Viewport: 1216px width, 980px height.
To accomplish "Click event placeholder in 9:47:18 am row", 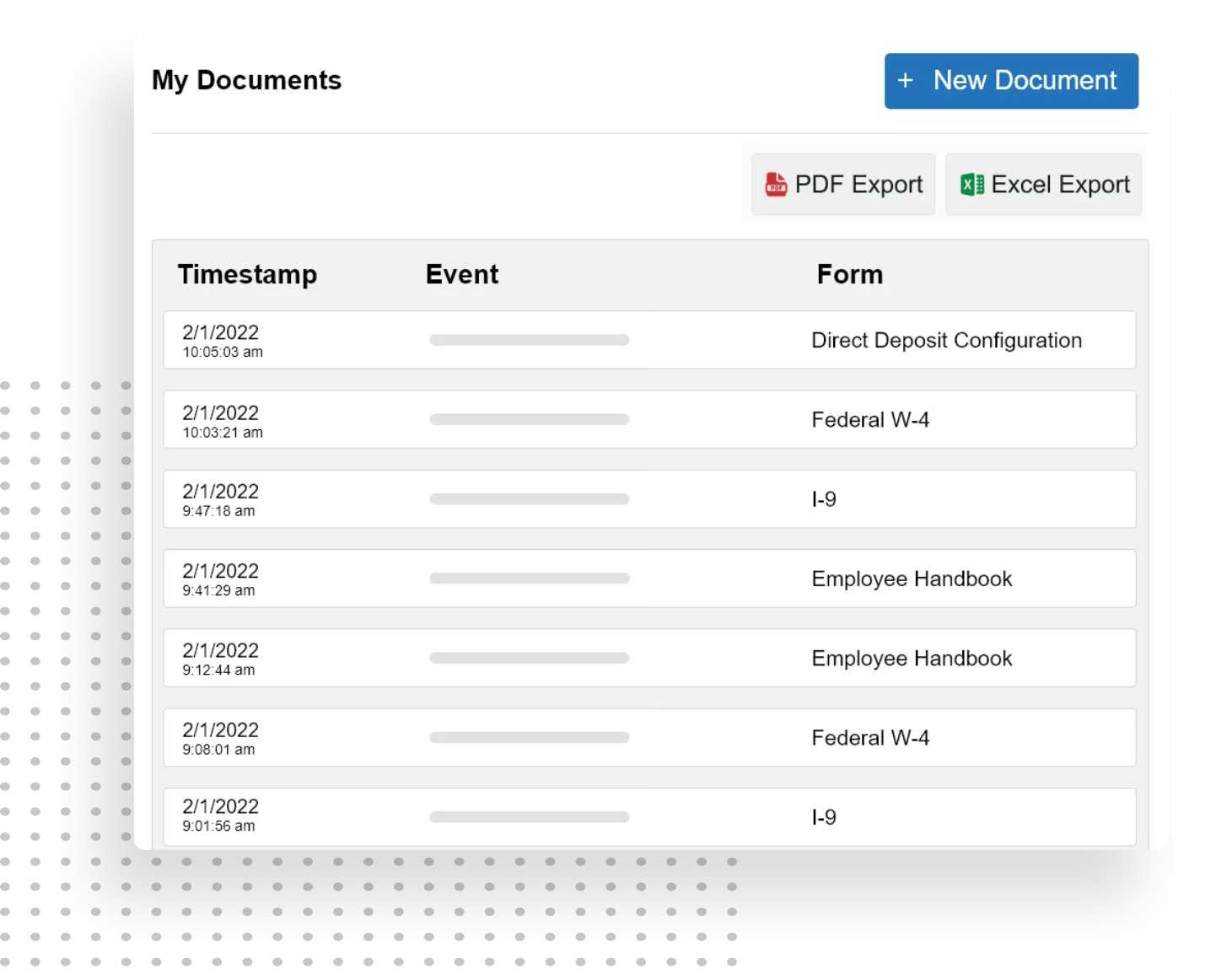I will coord(529,499).
